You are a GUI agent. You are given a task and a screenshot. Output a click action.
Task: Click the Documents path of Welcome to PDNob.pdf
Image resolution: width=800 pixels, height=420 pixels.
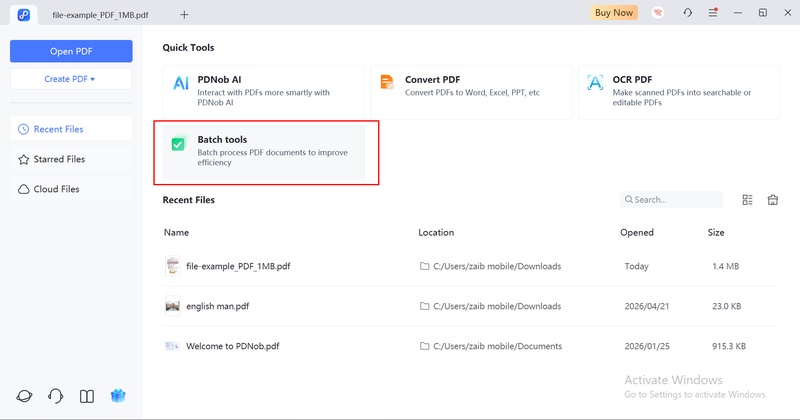tap(497, 346)
